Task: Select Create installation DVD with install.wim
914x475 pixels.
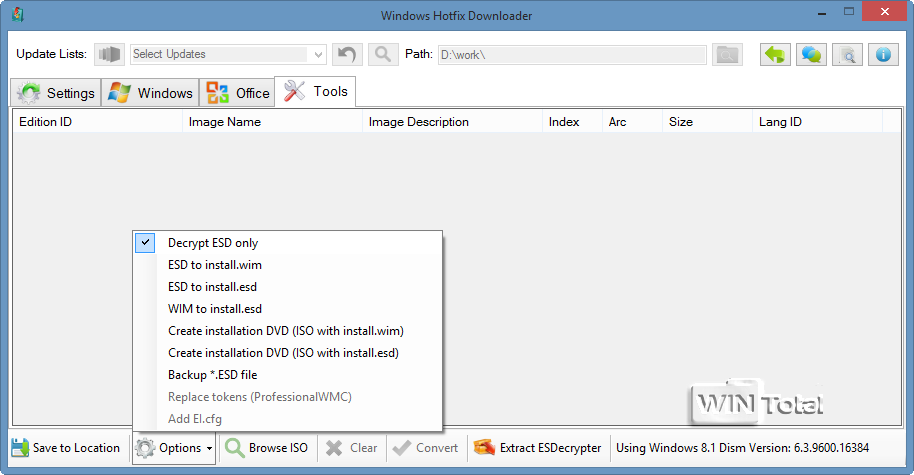Action: tap(285, 331)
